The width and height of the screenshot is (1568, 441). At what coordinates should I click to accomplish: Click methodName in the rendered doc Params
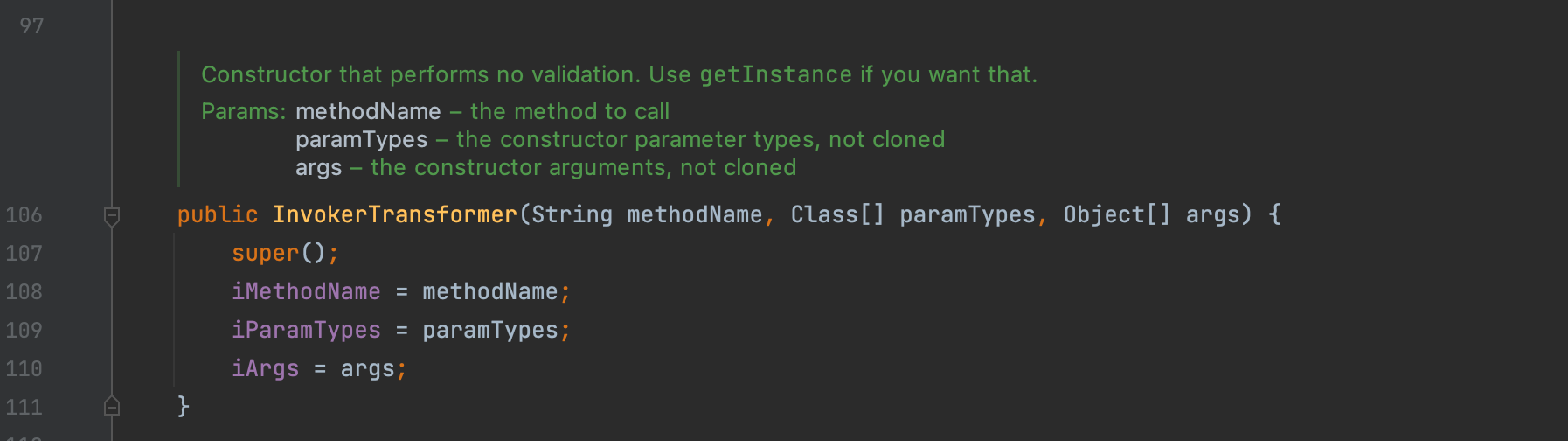(x=368, y=112)
